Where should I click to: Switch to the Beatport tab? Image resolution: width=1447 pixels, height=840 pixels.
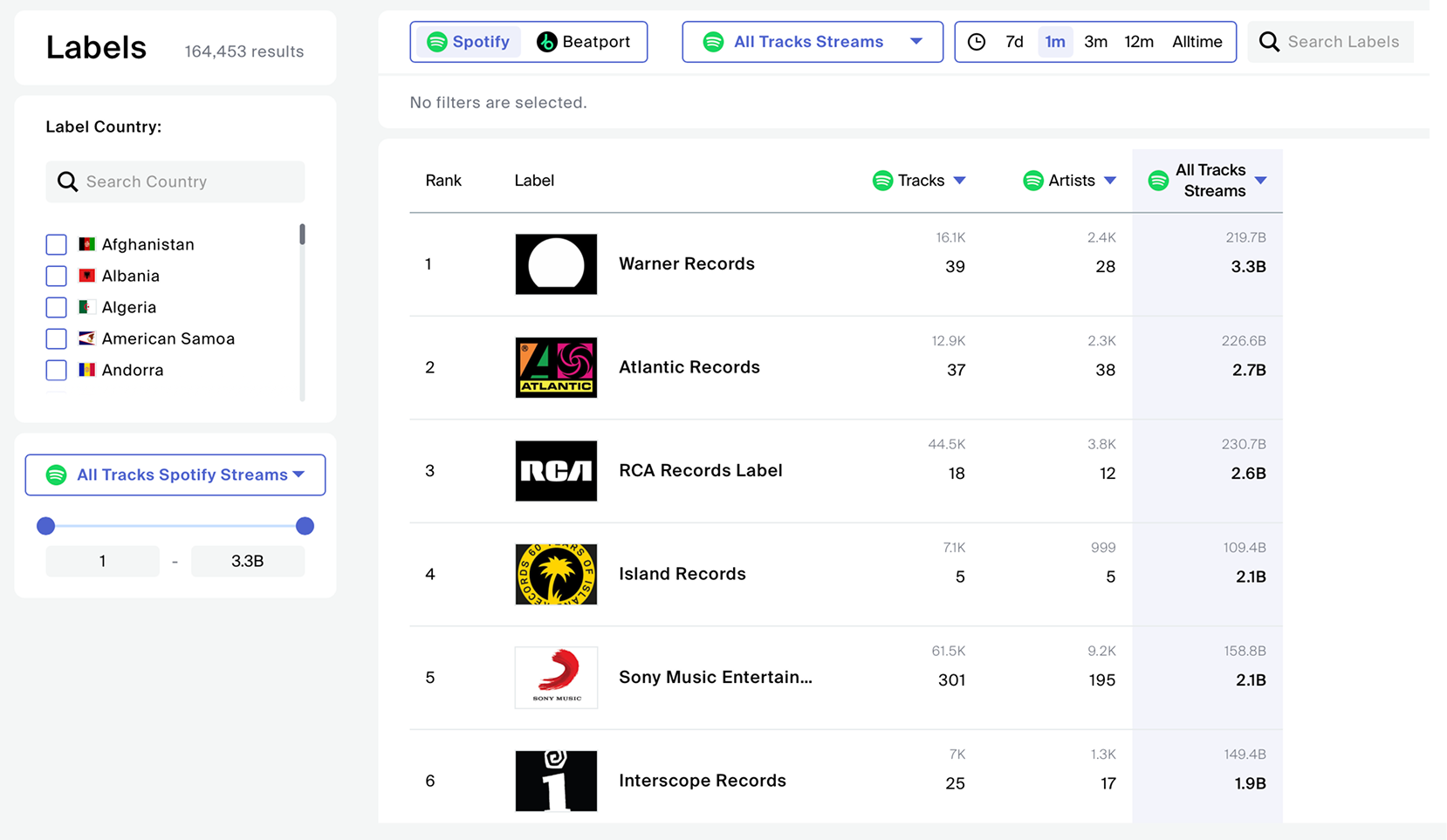tap(584, 42)
